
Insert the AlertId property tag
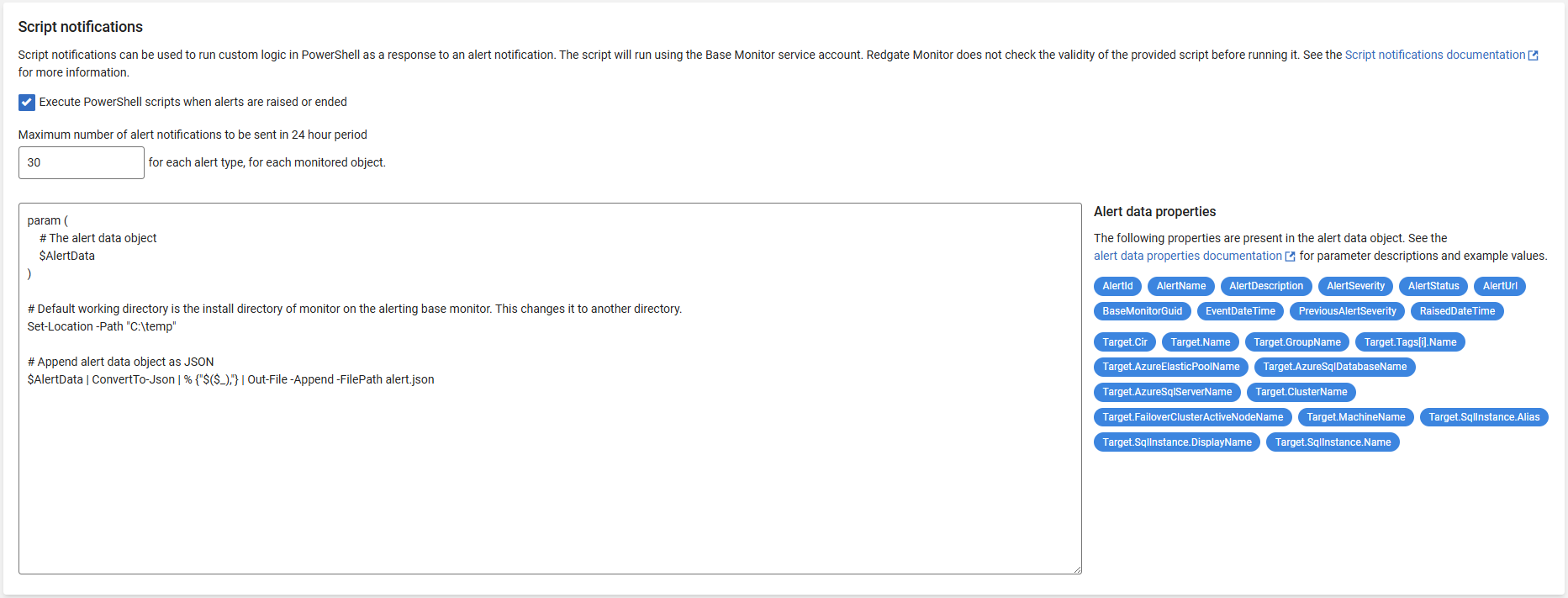1117,287
